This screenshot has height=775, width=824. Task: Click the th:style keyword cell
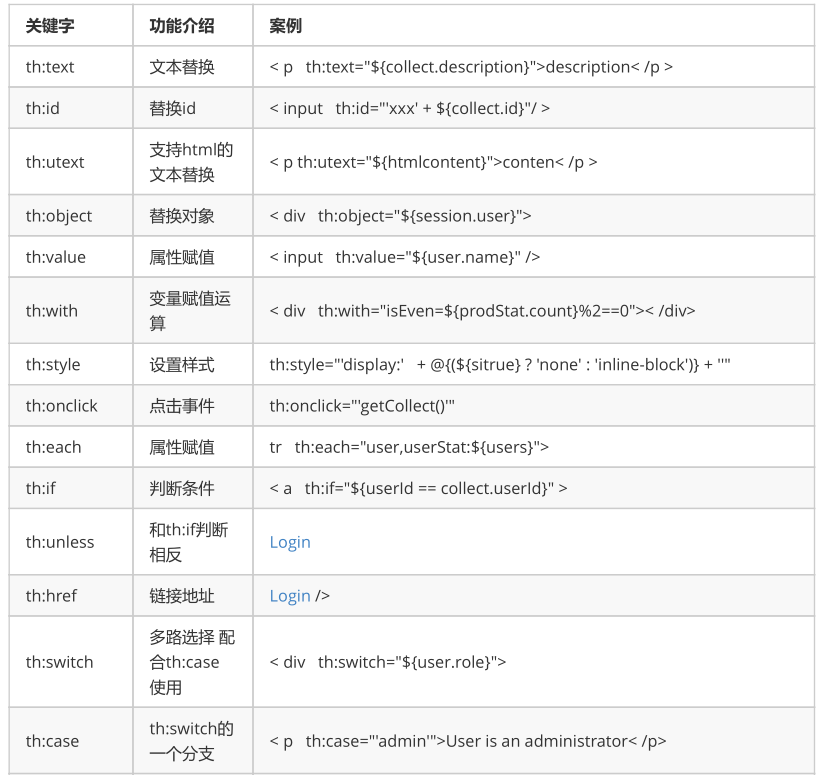[x=53, y=365]
